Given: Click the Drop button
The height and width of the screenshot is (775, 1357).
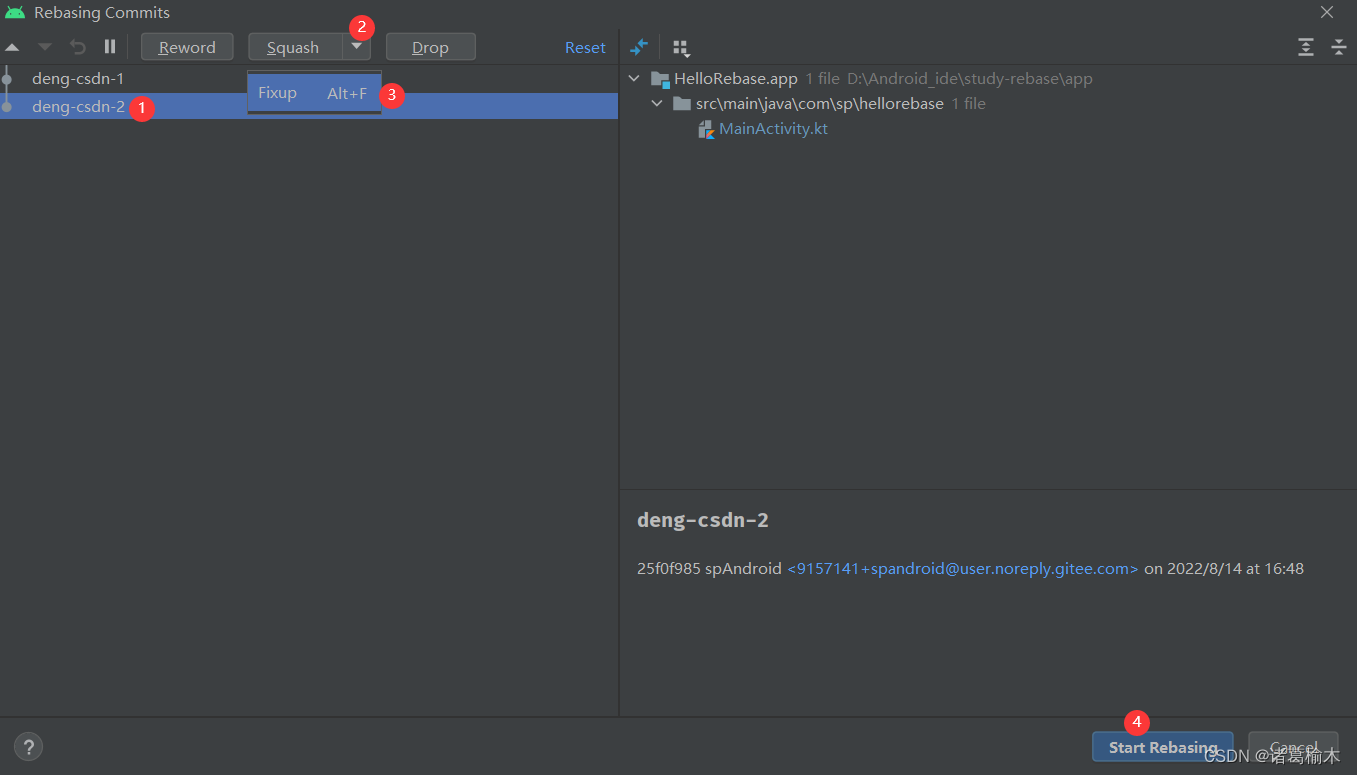Looking at the screenshot, I should point(431,47).
